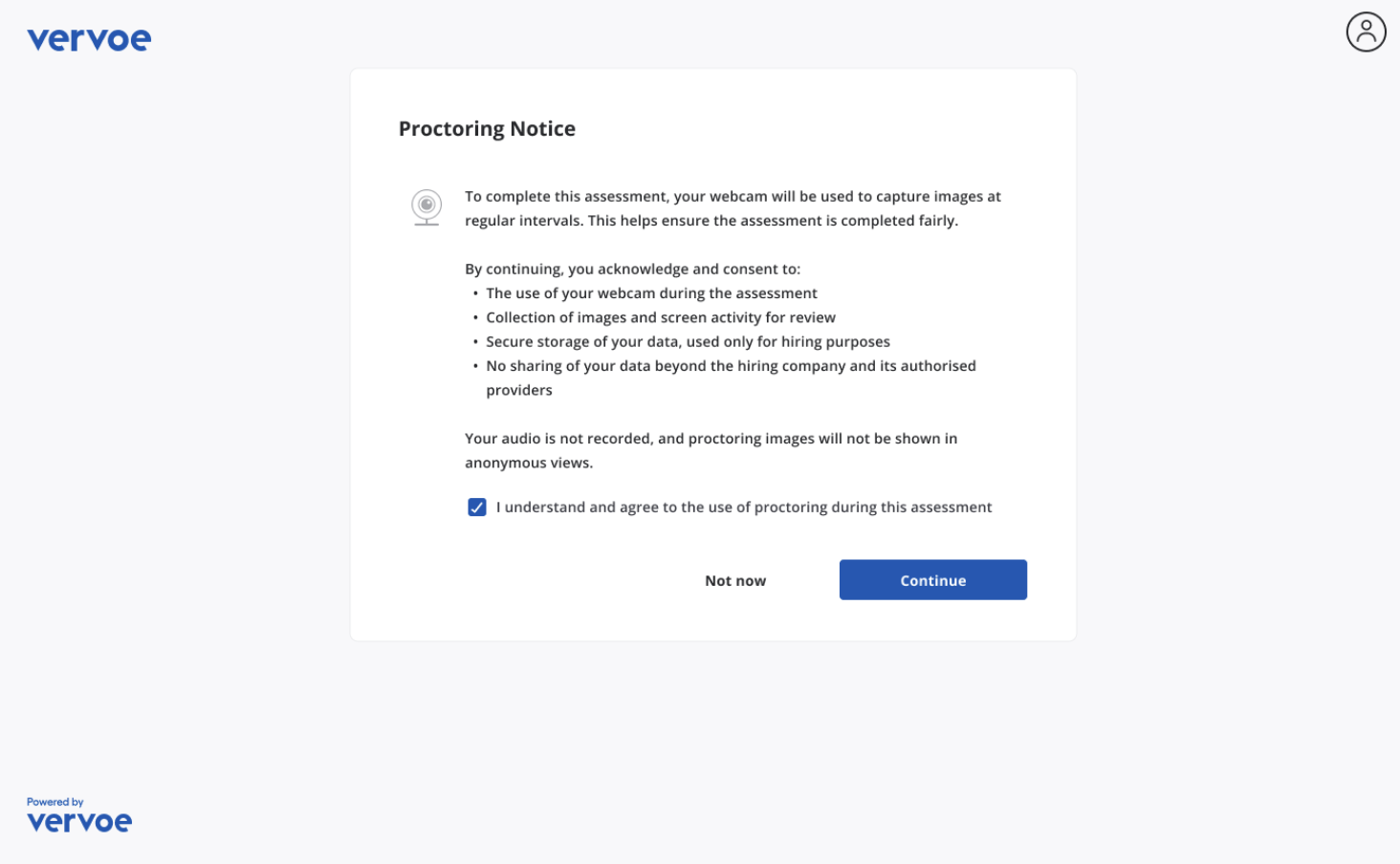The height and width of the screenshot is (864, 1400).
Task: Click the "regular intervals" sentence line
Action: click(x=711, y=221)
